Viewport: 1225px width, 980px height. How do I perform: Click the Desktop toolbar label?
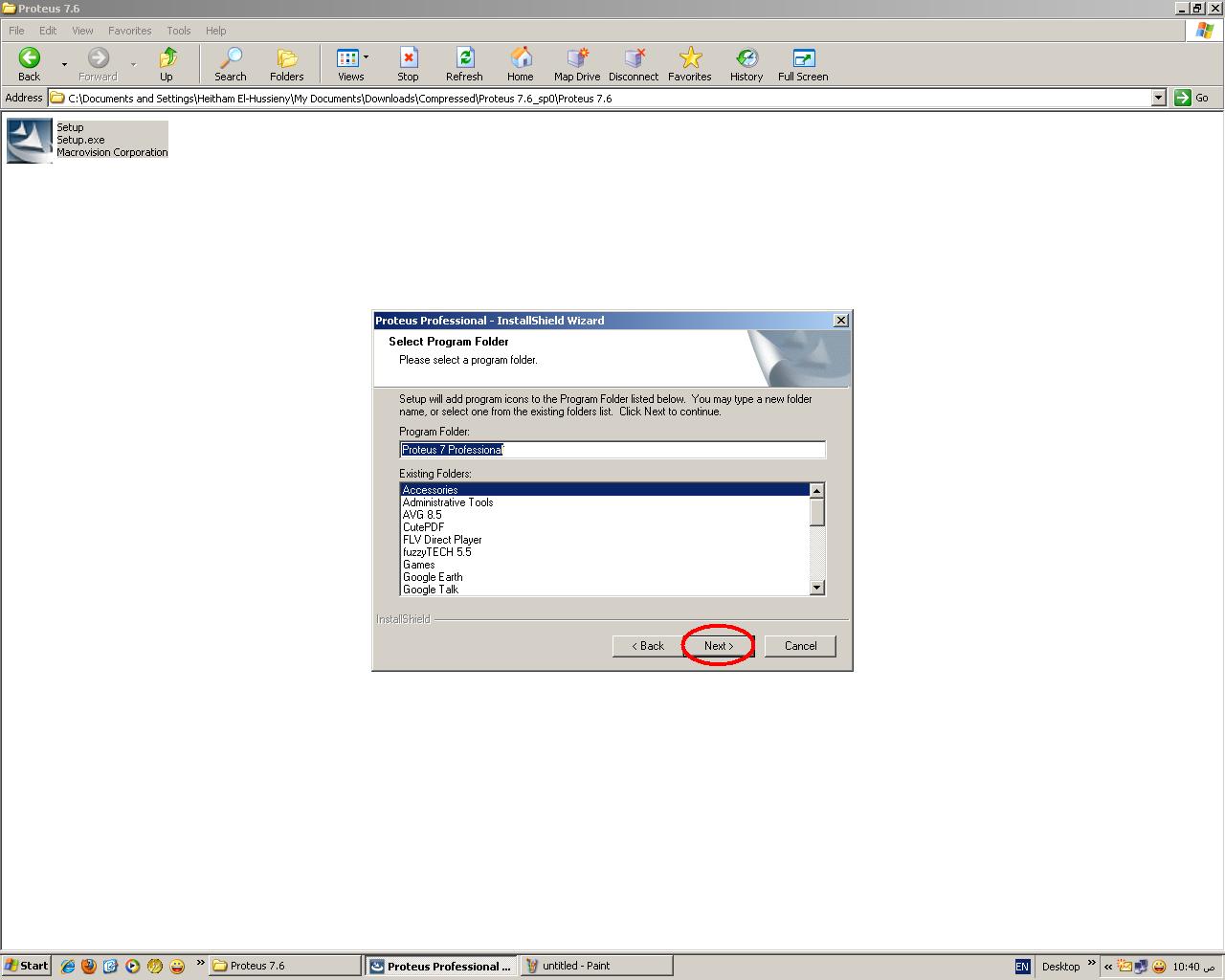click(1060, 967)
